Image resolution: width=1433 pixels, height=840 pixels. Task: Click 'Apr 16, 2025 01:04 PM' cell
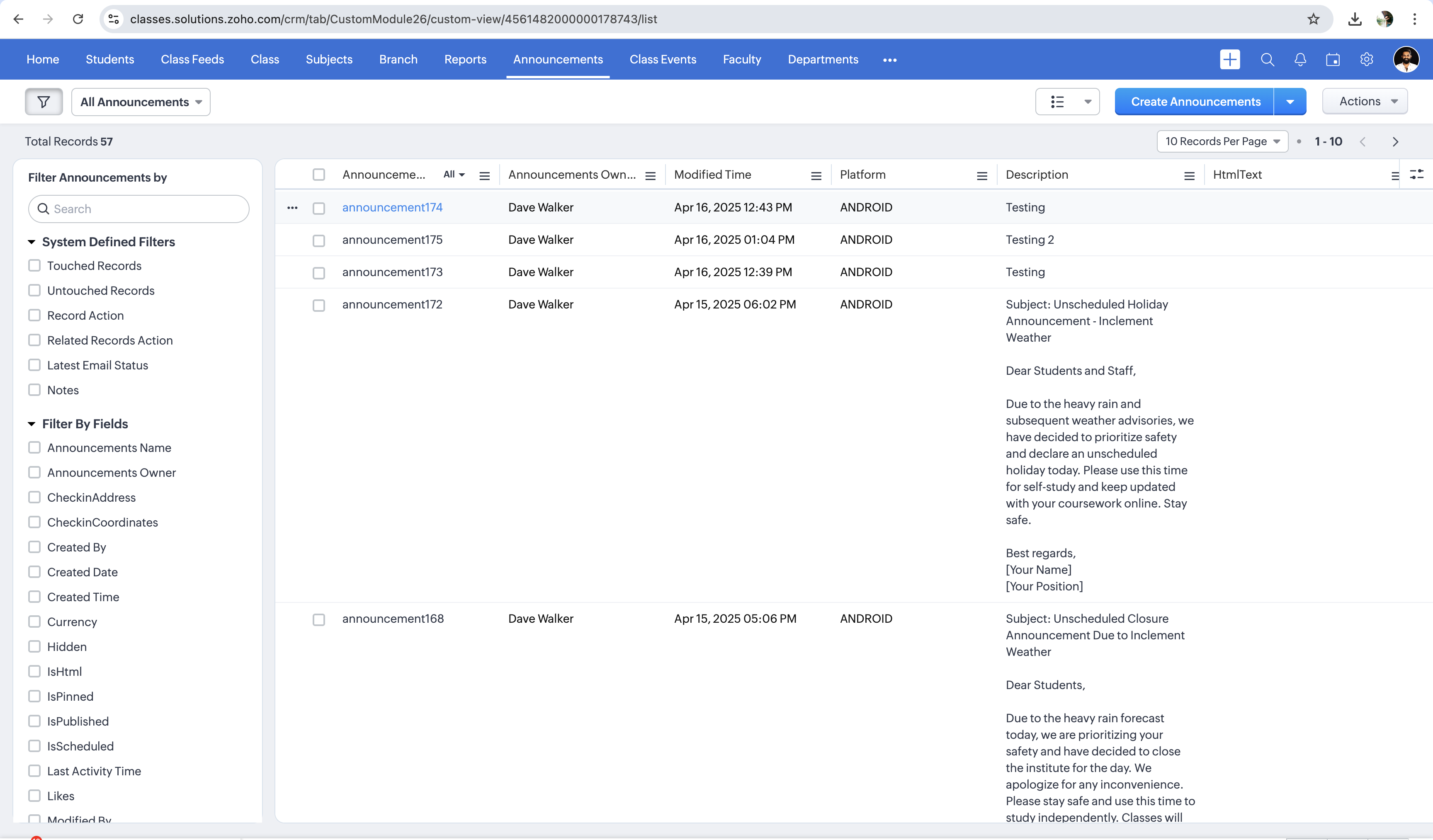(x=734, y=240)
